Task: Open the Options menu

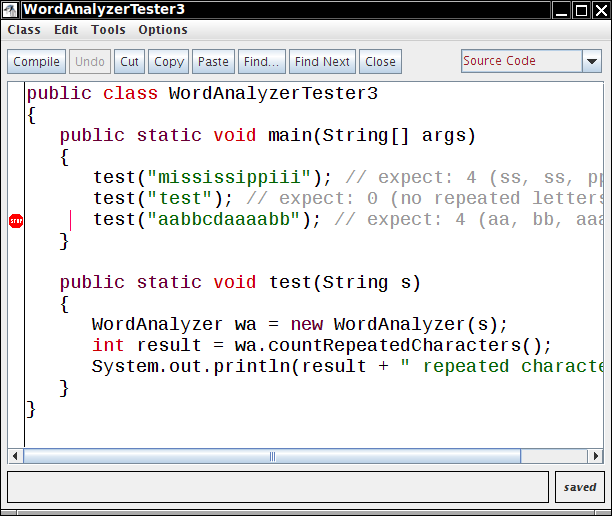Action: tap(163, 30)
